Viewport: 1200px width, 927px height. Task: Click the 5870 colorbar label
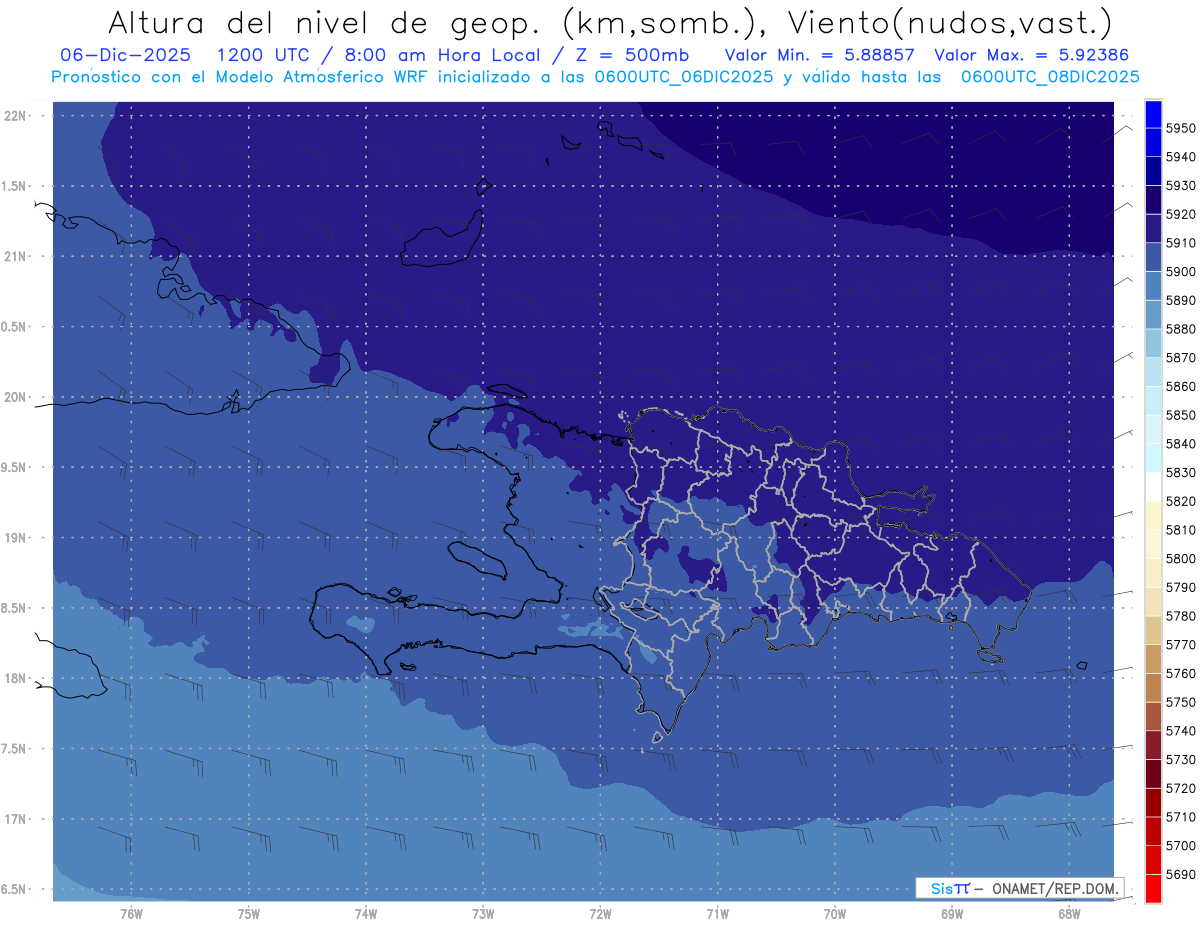1181,358
